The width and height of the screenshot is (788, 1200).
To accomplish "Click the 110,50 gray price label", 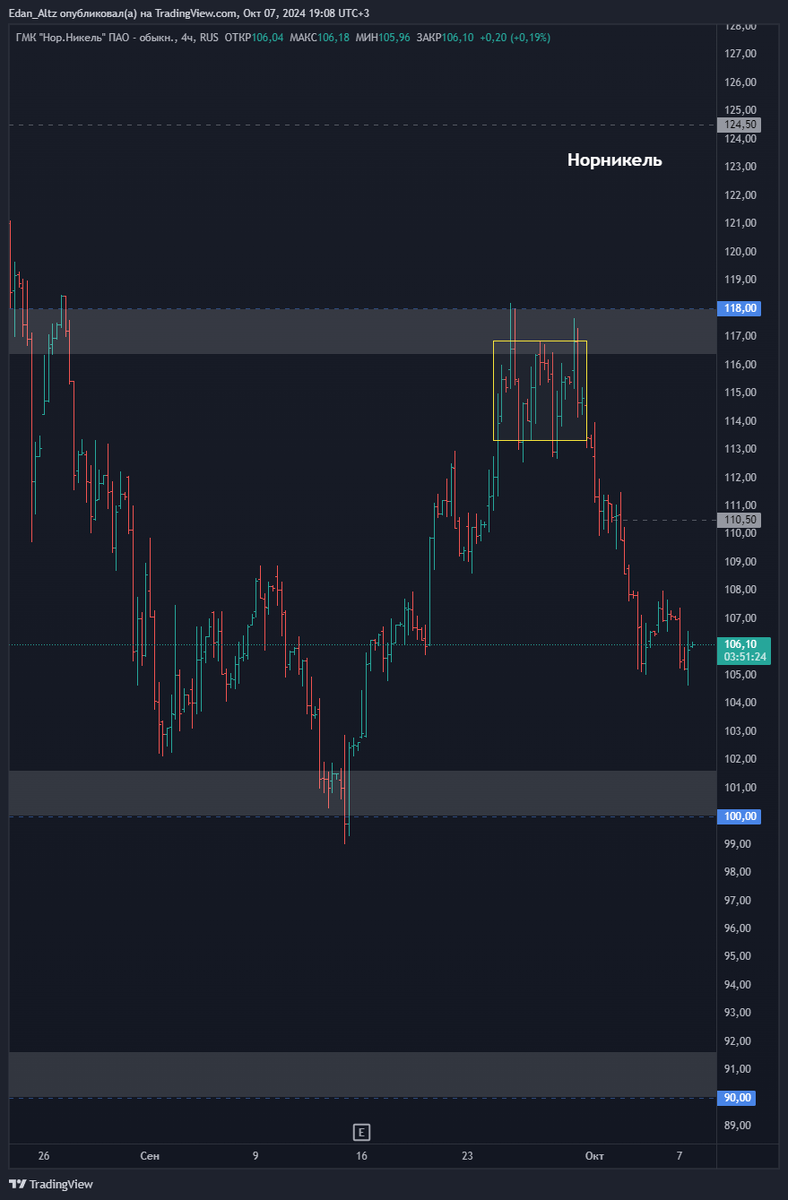I will (739, 520).
